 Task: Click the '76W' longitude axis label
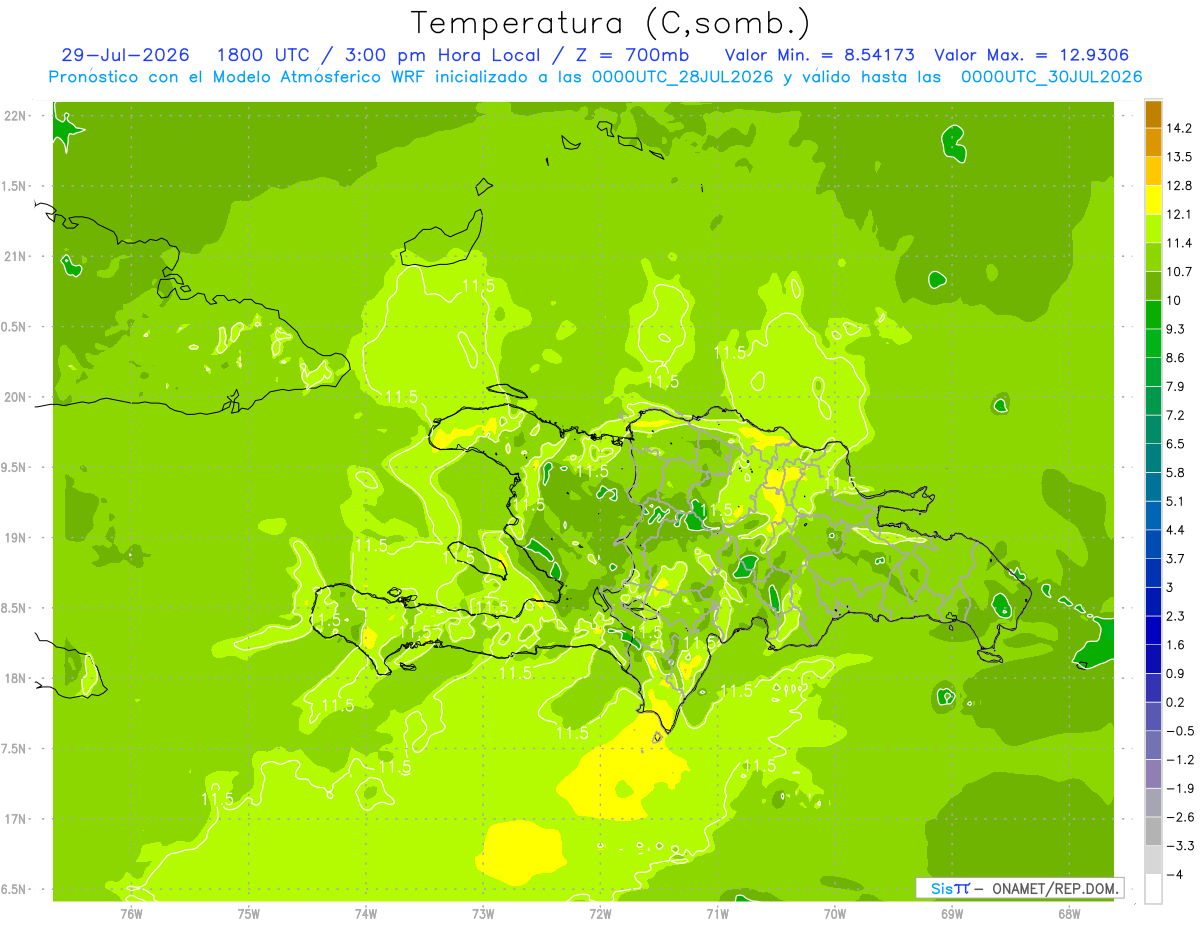coord(131,912)
